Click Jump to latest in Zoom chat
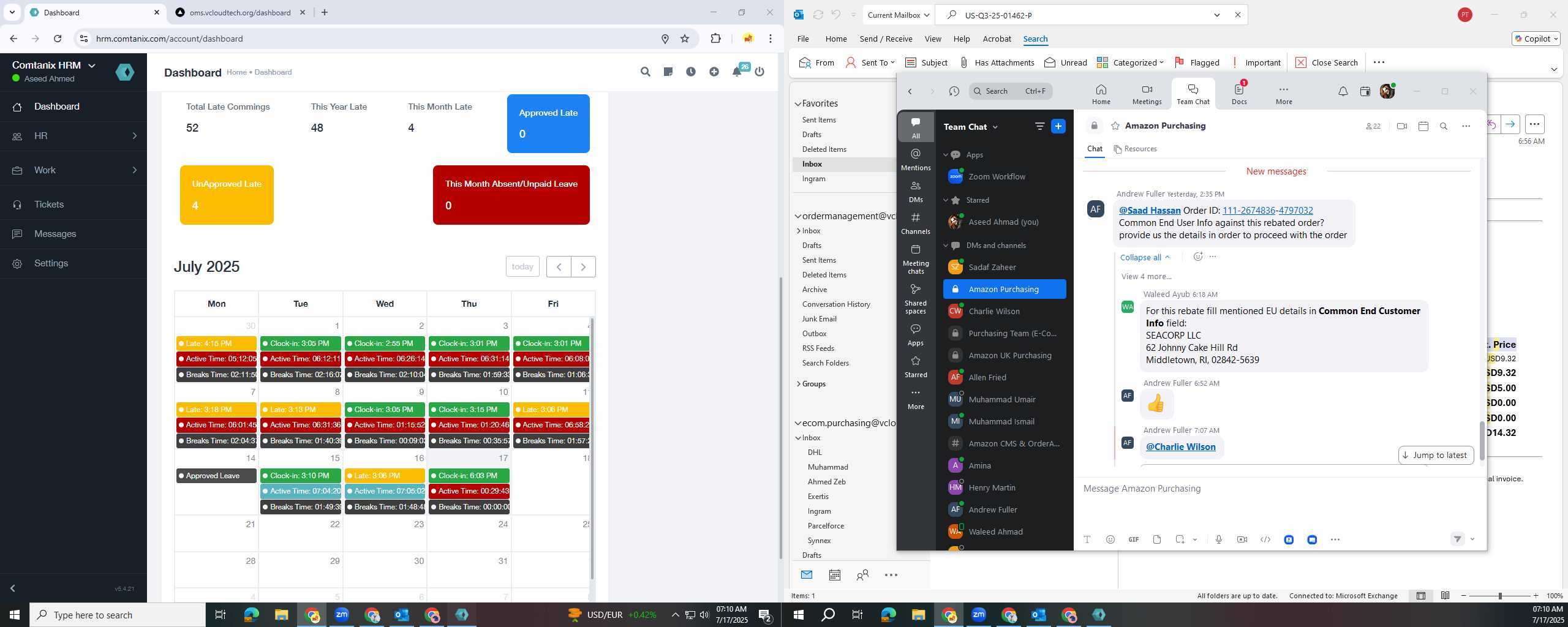 [1436, 455]
